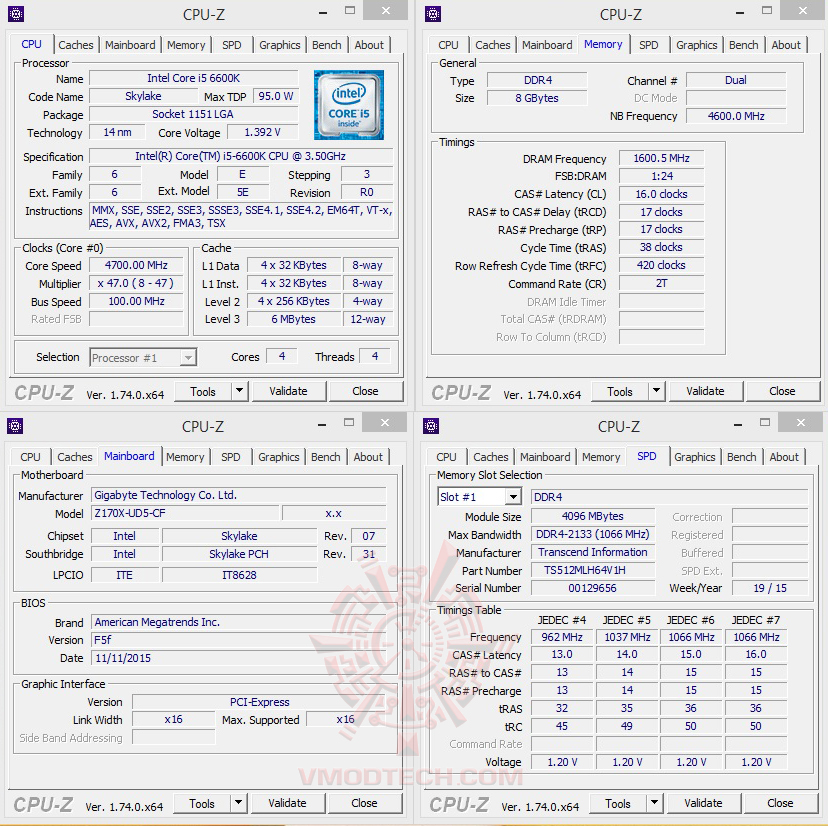Click Tools button in CPU window

[203, 391]
